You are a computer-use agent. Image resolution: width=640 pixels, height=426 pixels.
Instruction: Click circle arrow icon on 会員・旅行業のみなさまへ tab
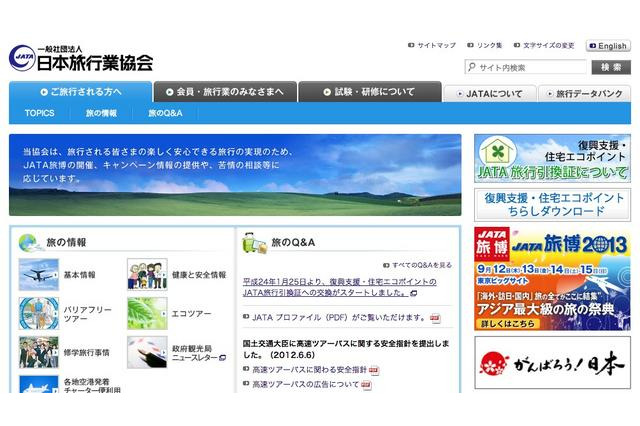170,92
